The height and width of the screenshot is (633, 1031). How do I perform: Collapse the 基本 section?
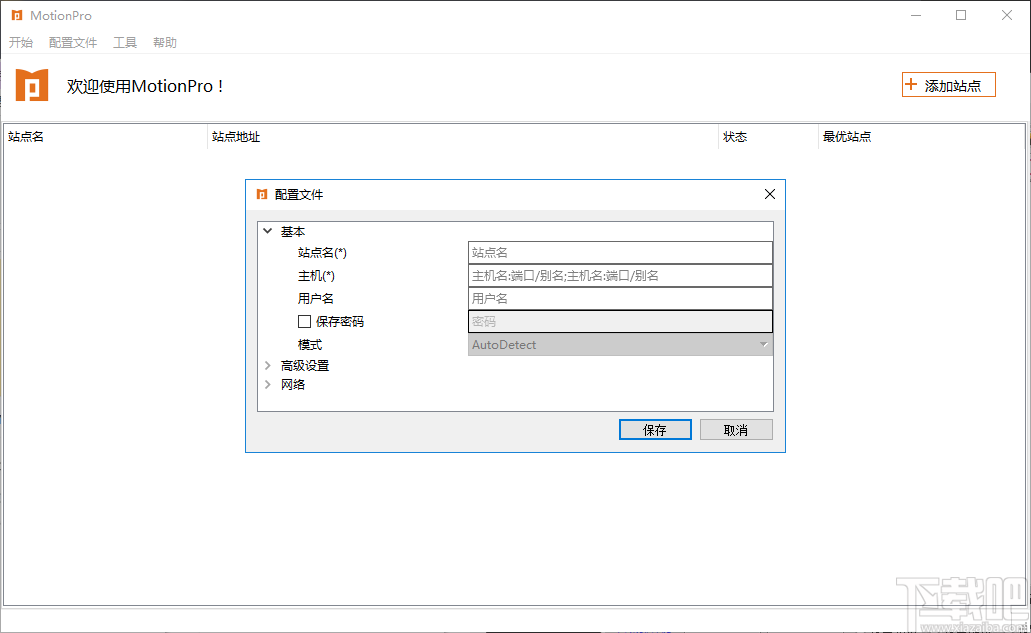(x=267, y=231)
